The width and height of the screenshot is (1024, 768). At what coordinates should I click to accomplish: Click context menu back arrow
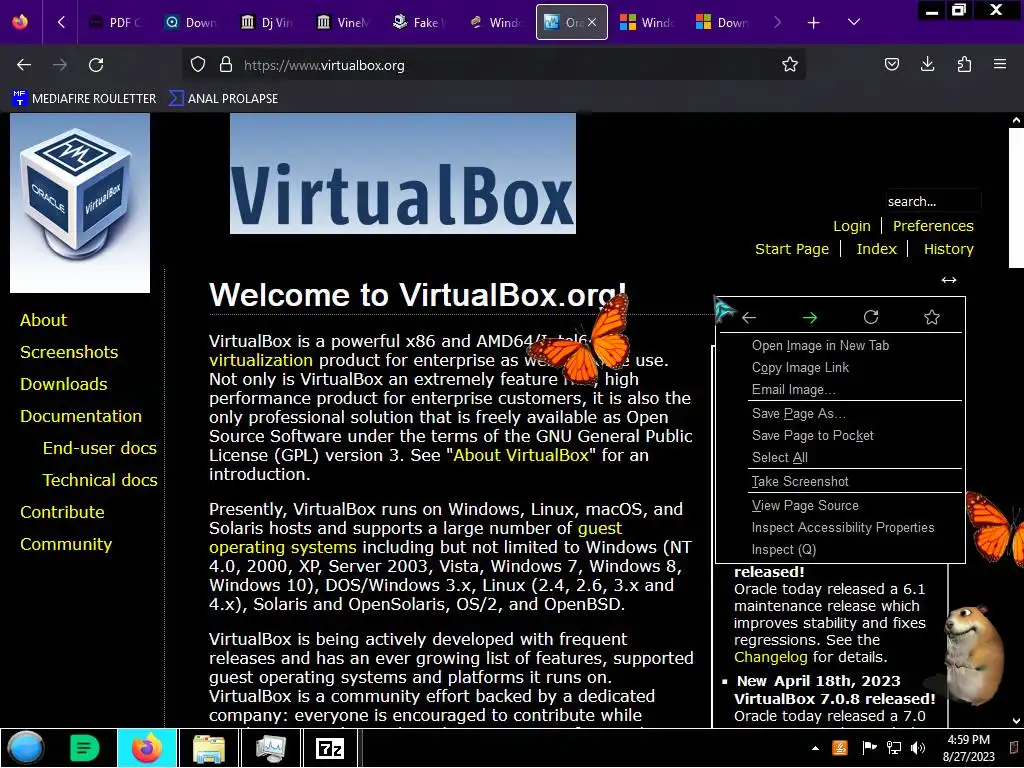click(749, 317)
